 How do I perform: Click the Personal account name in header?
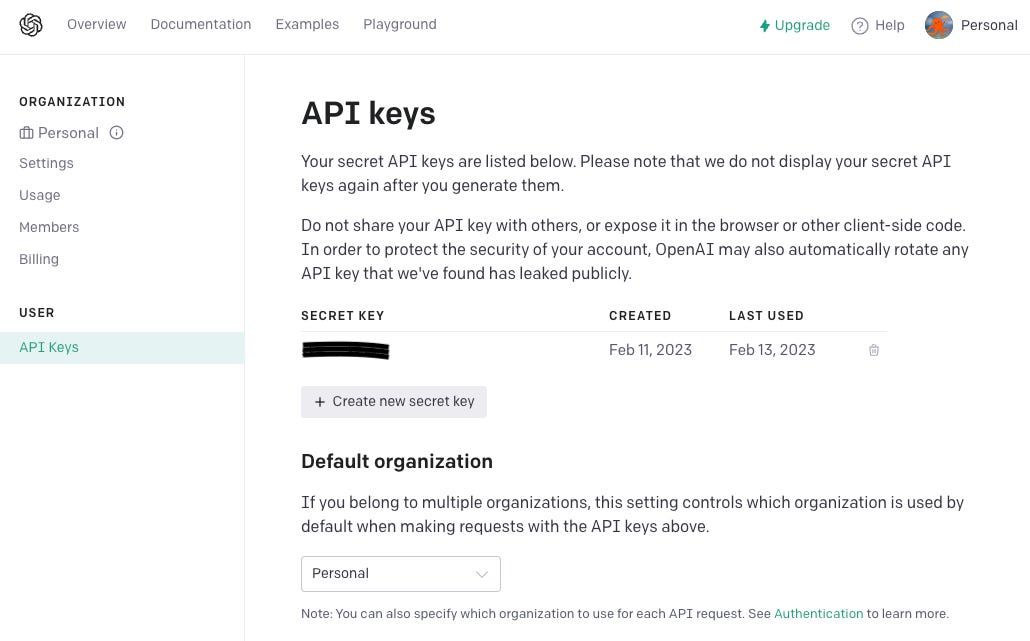[989, 25]
